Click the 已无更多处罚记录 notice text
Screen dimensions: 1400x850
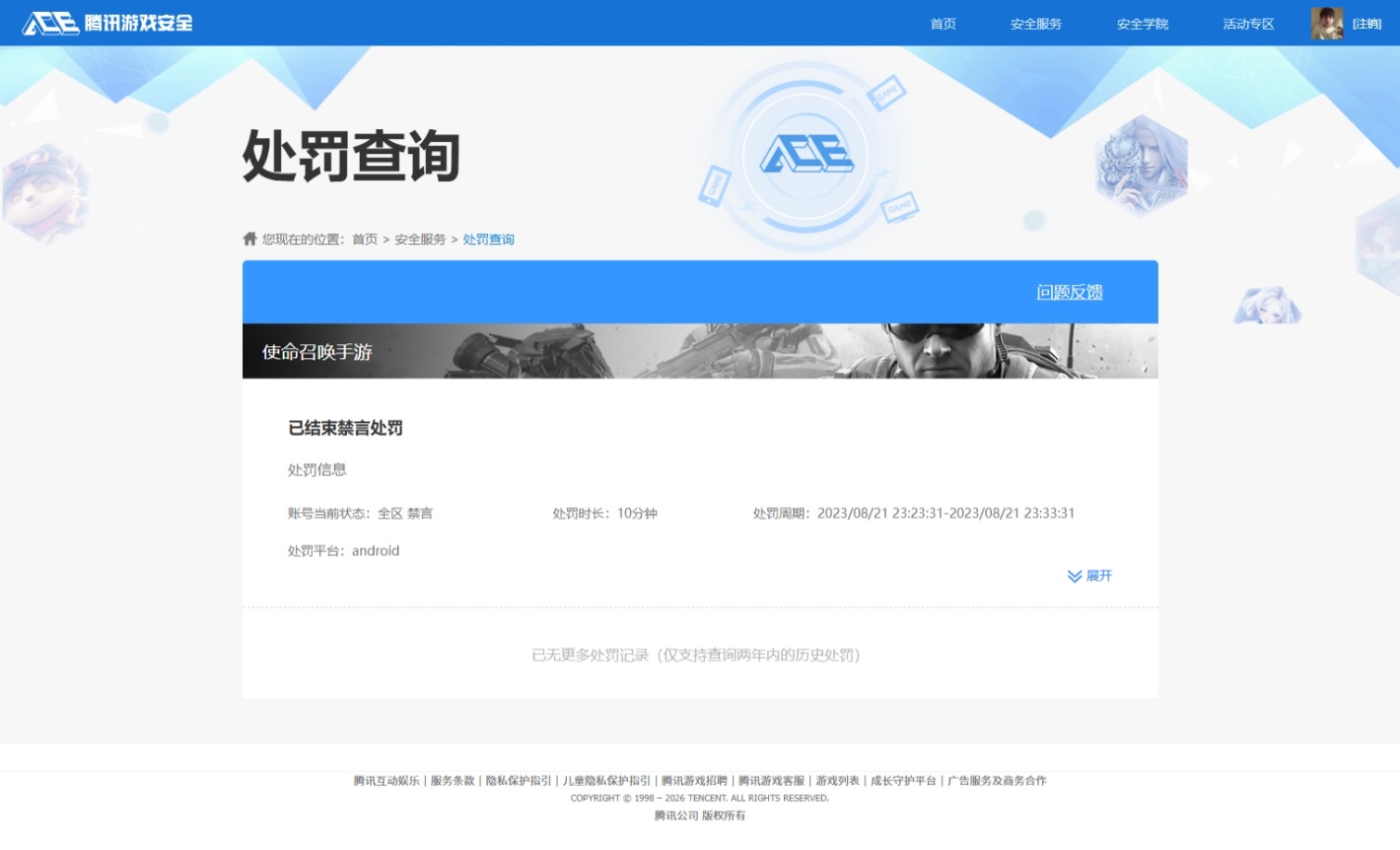point(696,655)
